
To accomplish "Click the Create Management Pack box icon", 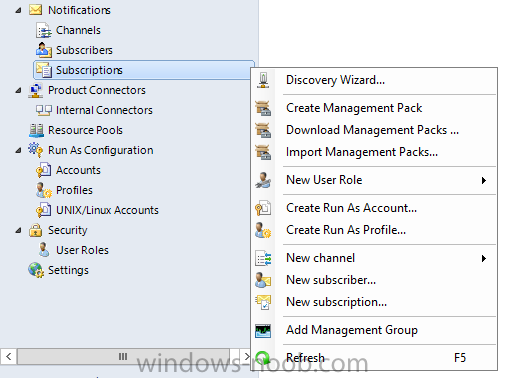I will point(263,108).
